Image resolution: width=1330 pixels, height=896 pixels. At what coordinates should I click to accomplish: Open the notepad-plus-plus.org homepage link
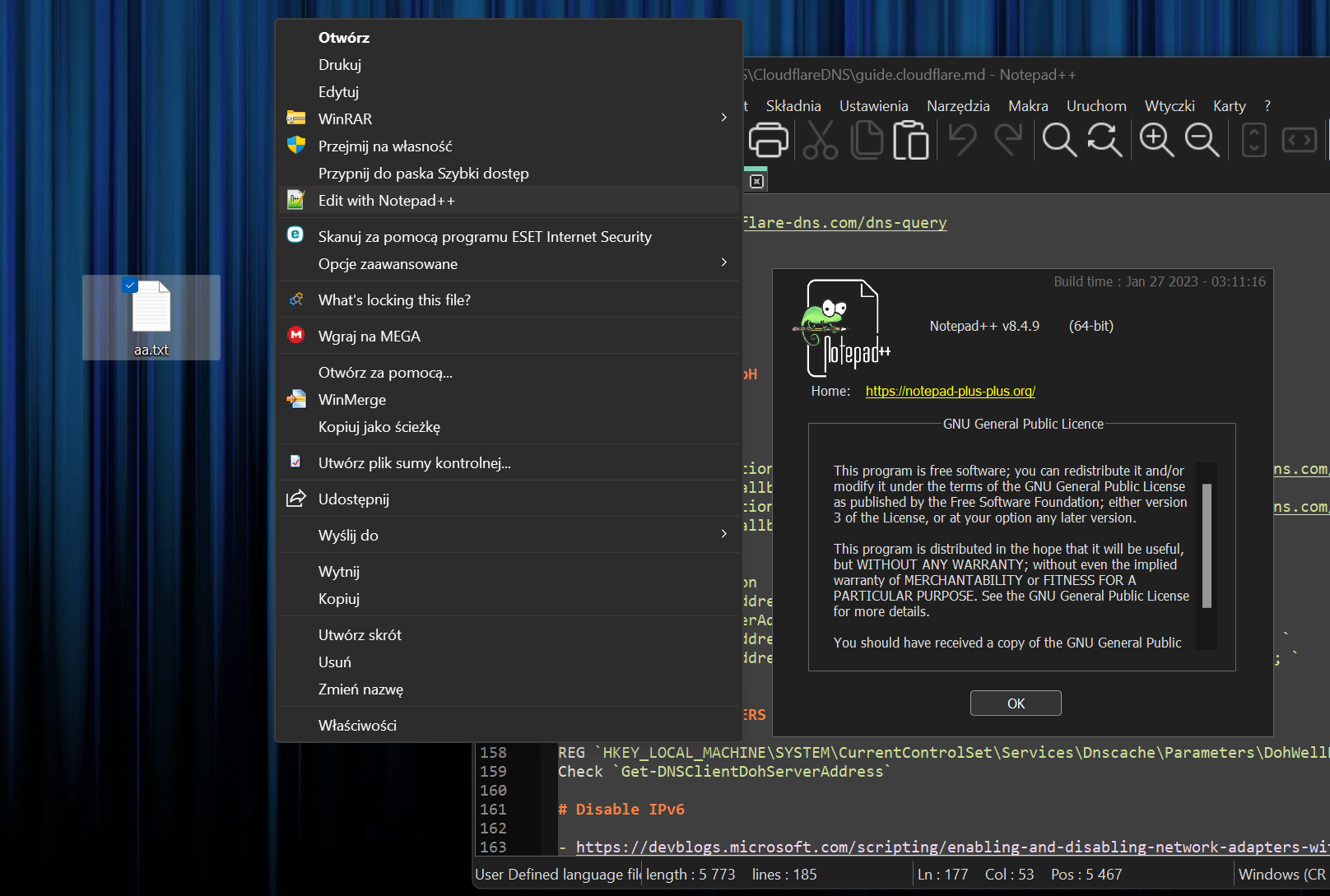point(950,391)
